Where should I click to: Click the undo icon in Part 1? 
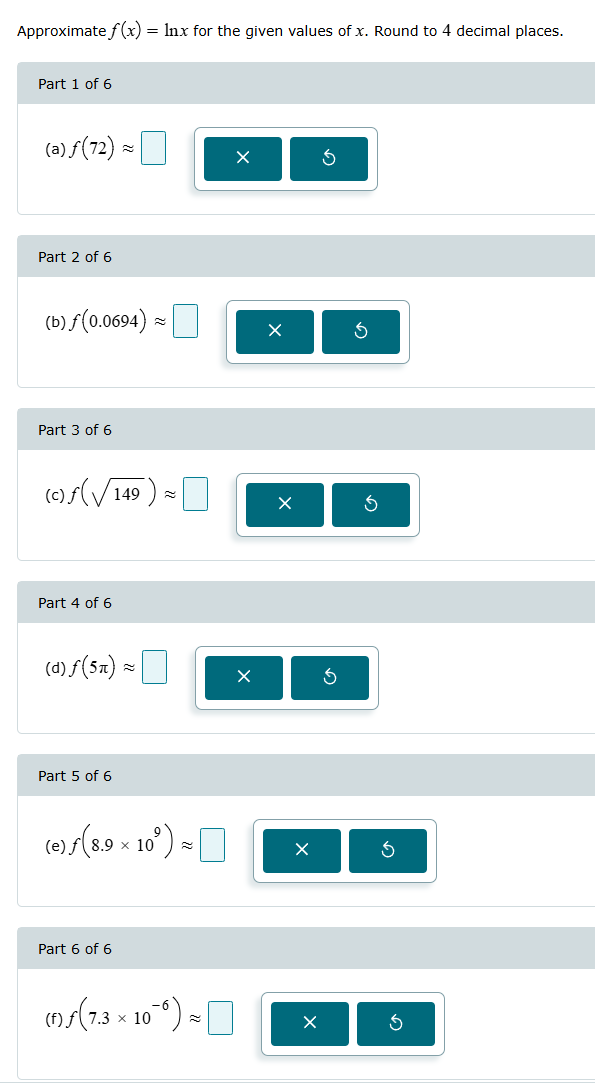[x=330, y=159]
